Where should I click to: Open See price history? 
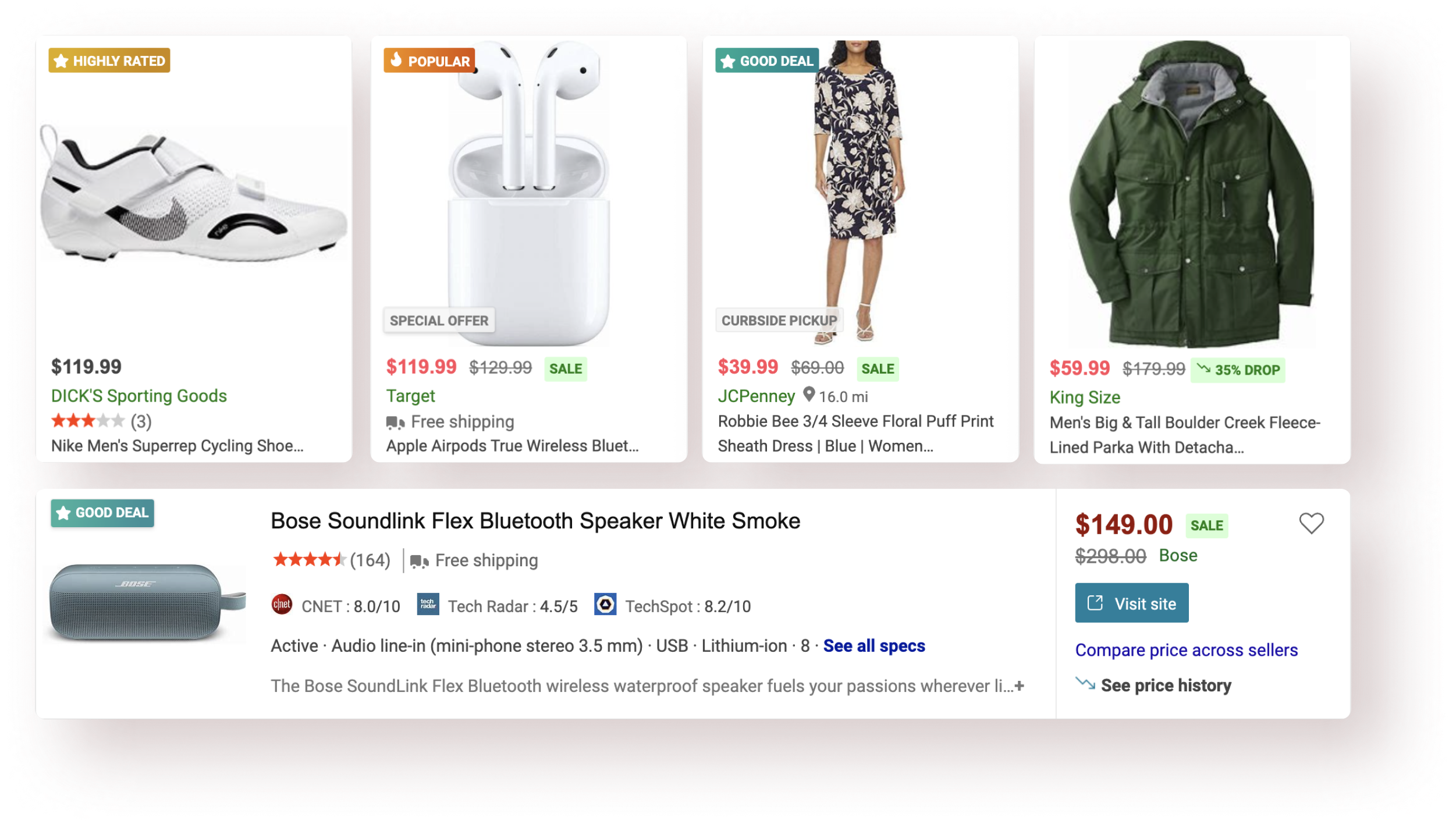coord(1166,686)
